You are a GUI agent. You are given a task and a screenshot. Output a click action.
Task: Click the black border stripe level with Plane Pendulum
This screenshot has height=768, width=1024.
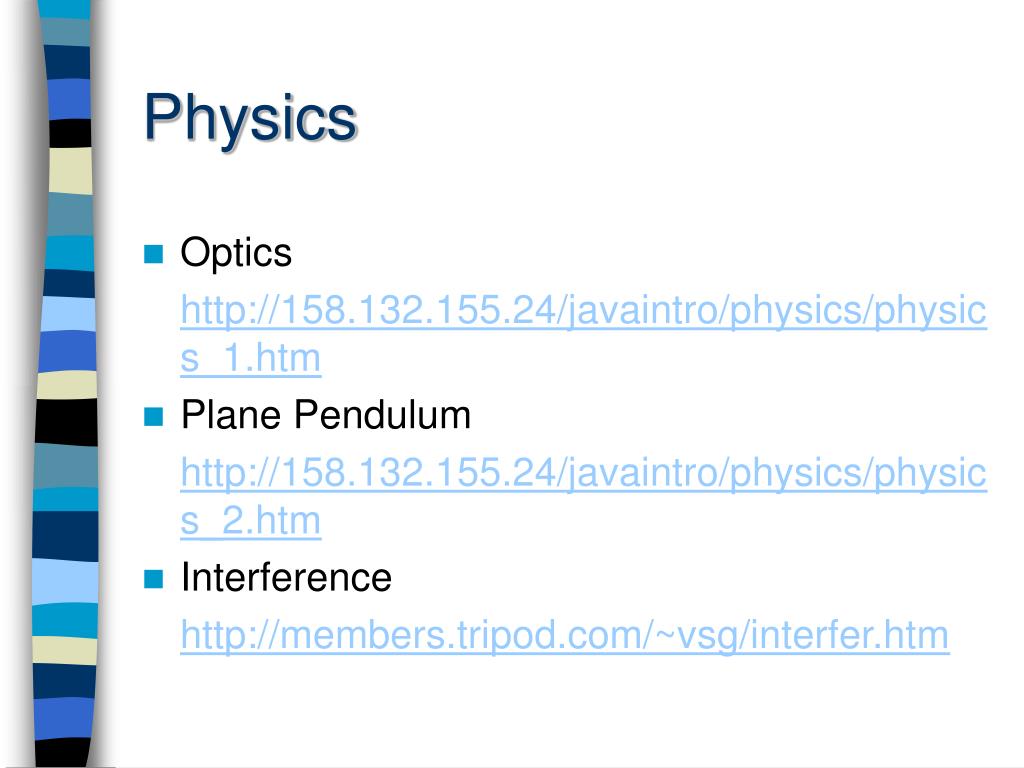click(x=67, y=422)
